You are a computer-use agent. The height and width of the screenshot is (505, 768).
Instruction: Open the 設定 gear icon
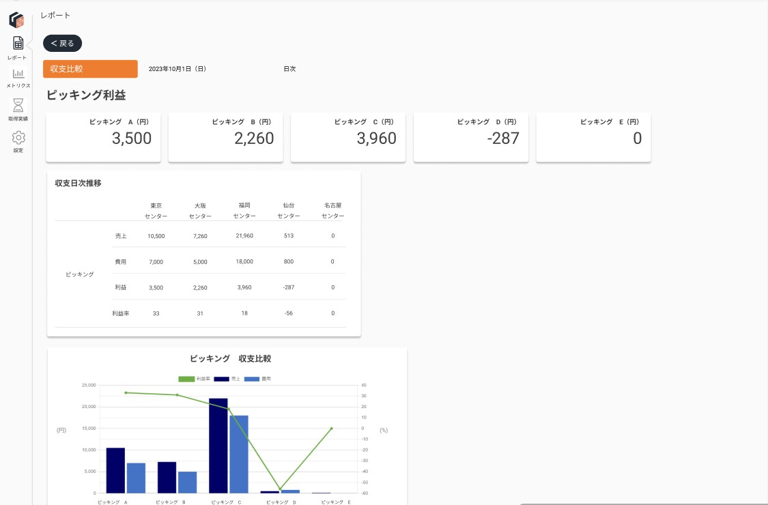pyautogui.click(x=18, y=137)
